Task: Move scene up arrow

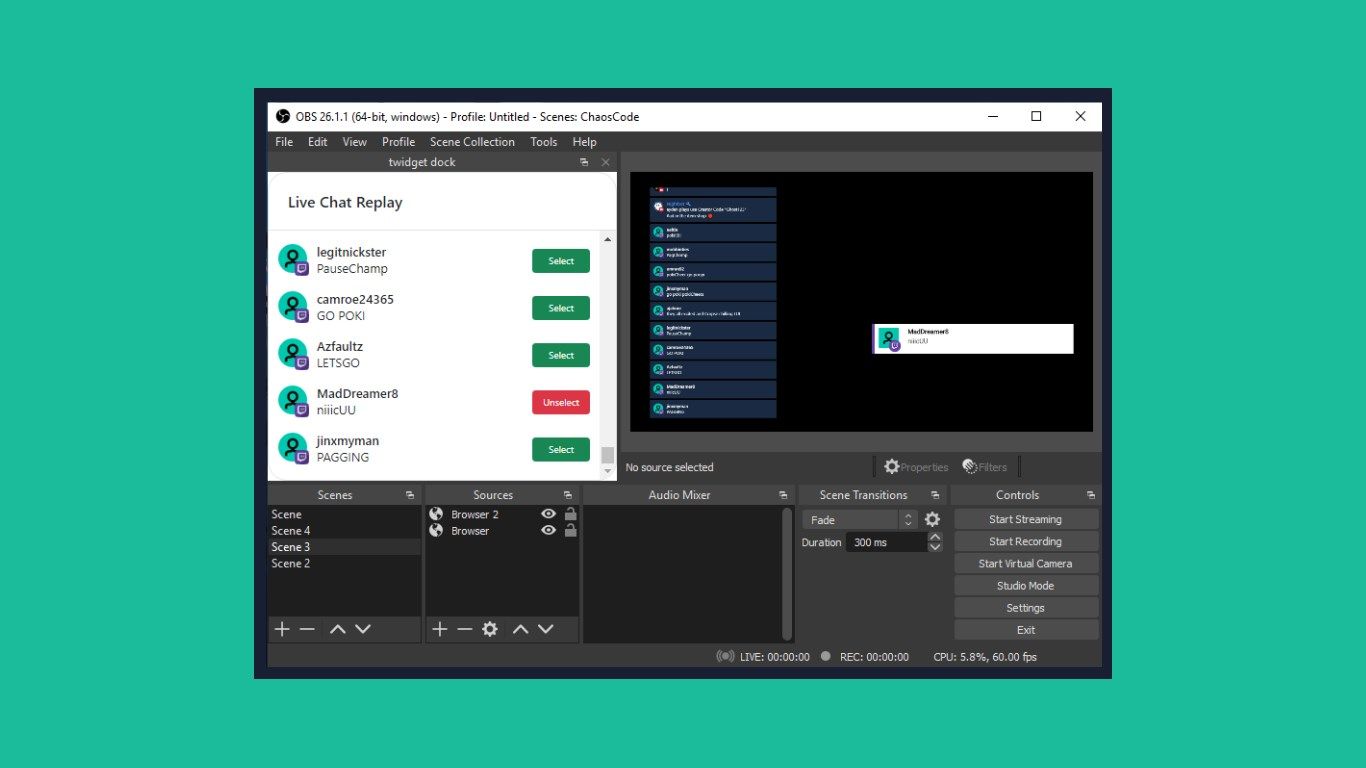Action: 338,629
